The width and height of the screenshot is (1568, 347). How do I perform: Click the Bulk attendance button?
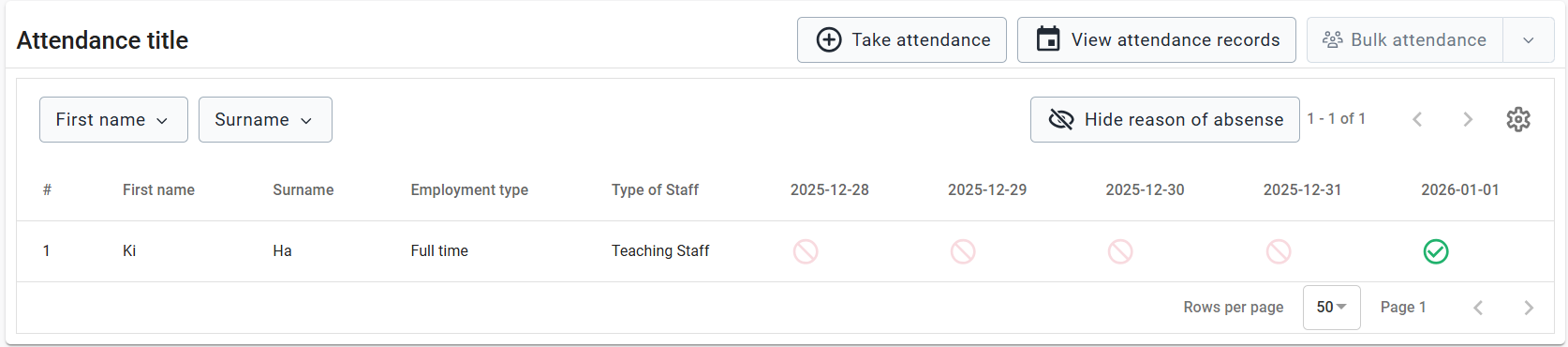(1404, 40)
